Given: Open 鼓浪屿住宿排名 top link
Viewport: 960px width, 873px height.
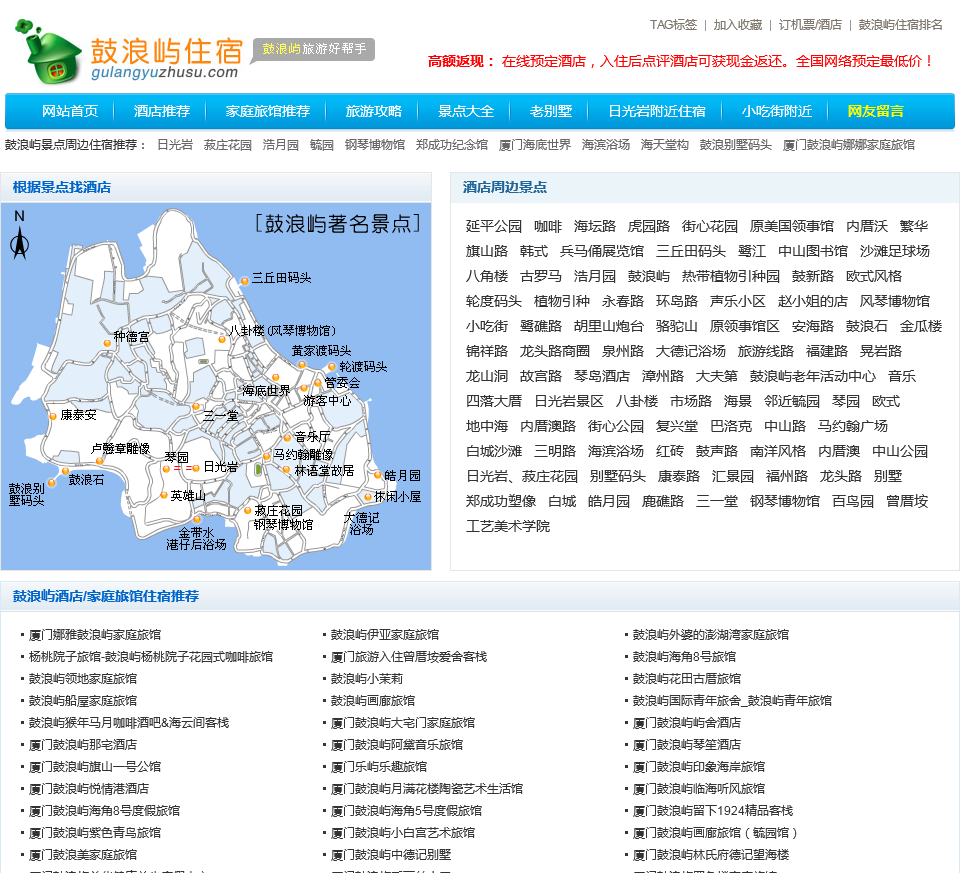Looking at the screenshot, I should [900, 24].
